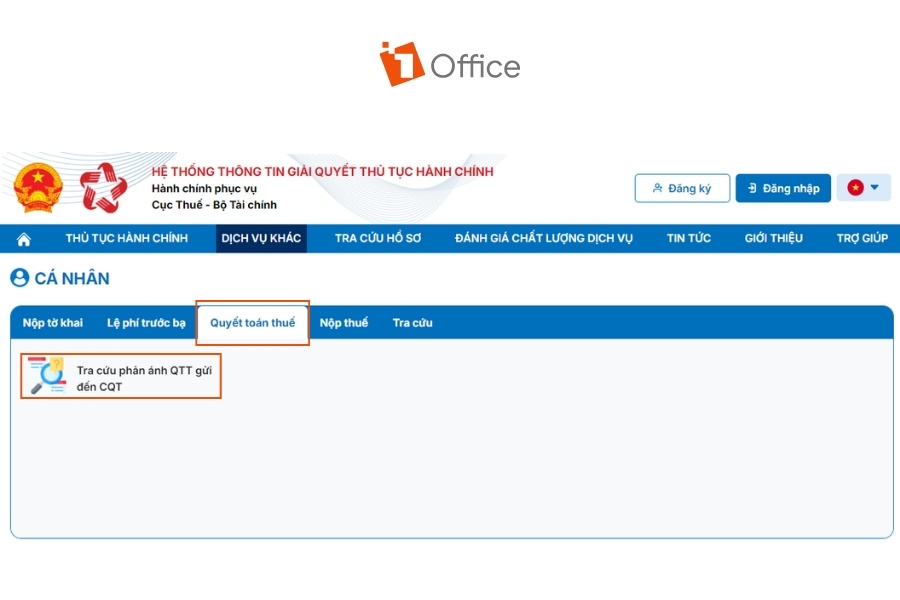Click the Vietnam national emblem logo
900x600 pixels.
38,187
